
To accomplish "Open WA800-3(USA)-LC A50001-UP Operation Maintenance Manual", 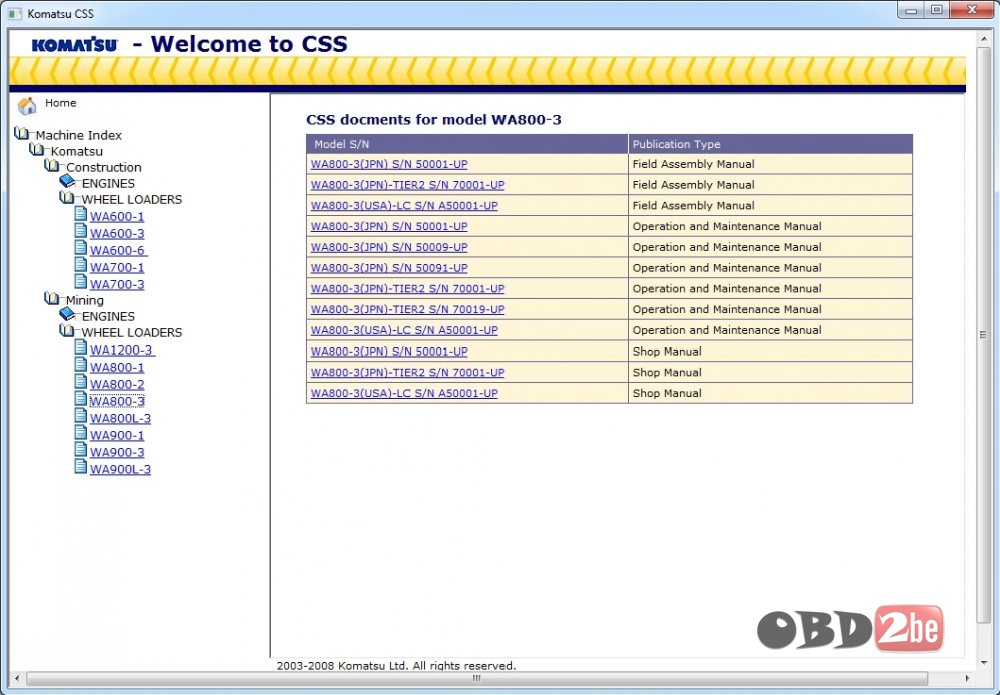I will pyautogui.click(x=404, y=330).
